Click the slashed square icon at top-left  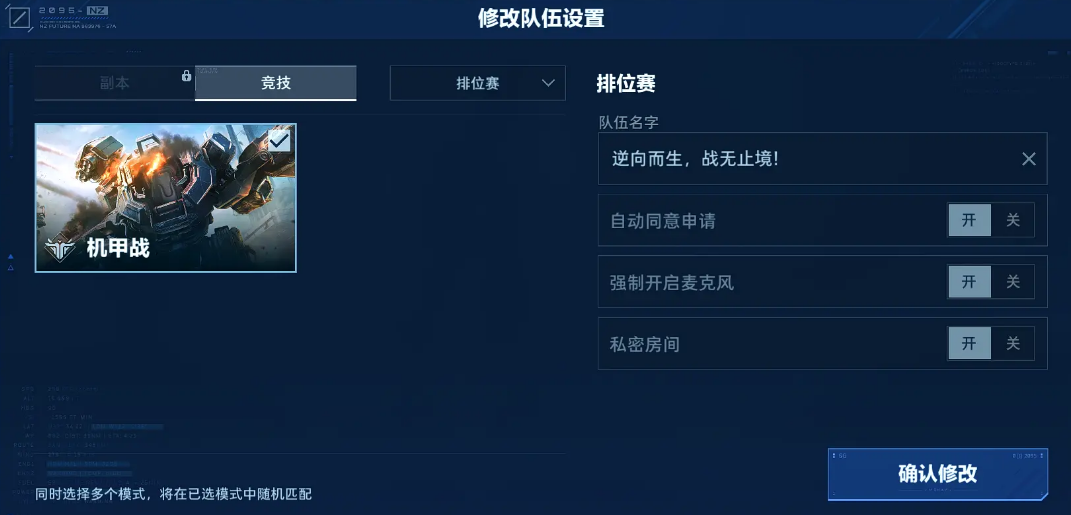19,18
